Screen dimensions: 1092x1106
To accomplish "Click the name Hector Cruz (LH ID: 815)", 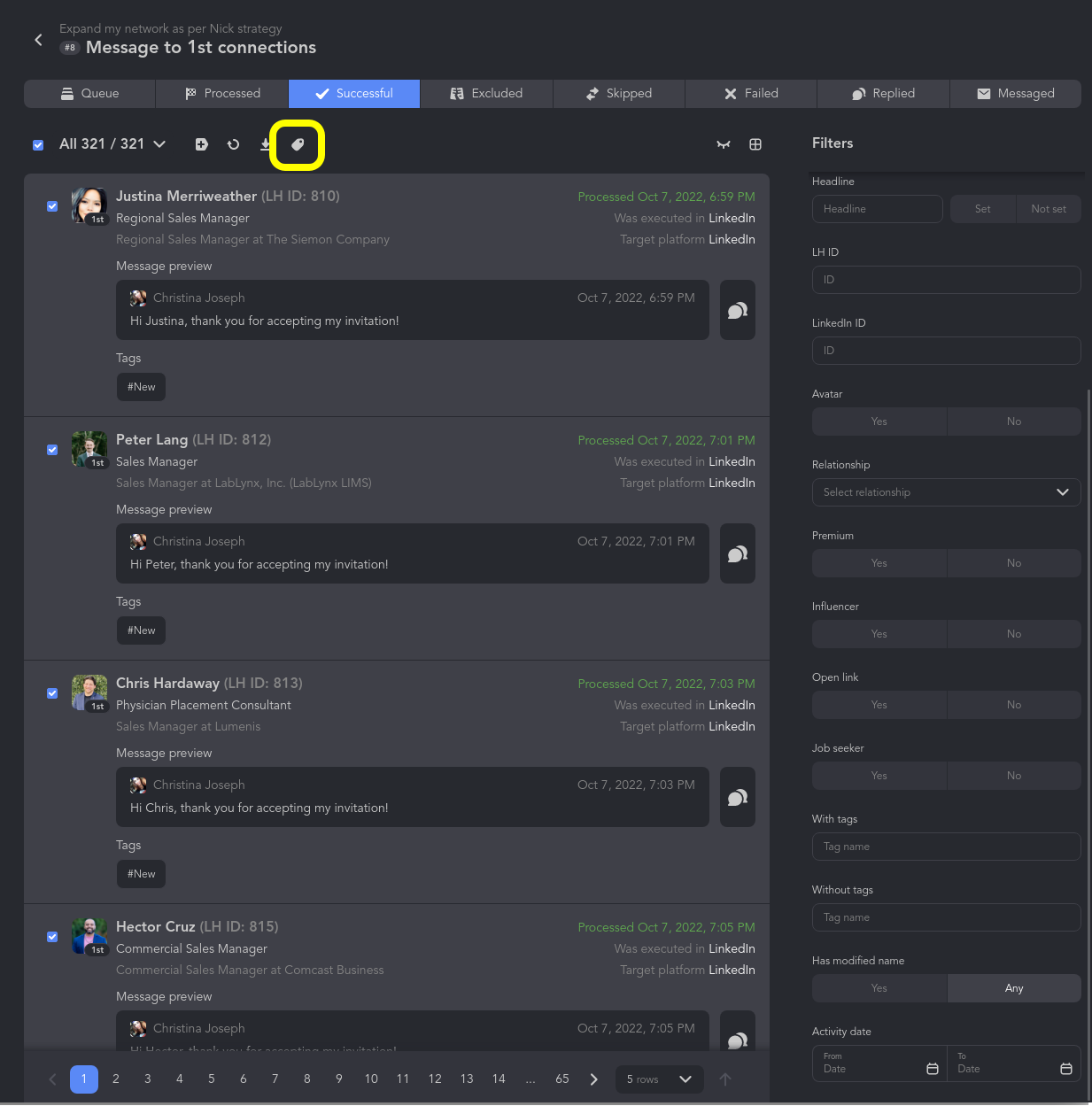I will point(197,927).
